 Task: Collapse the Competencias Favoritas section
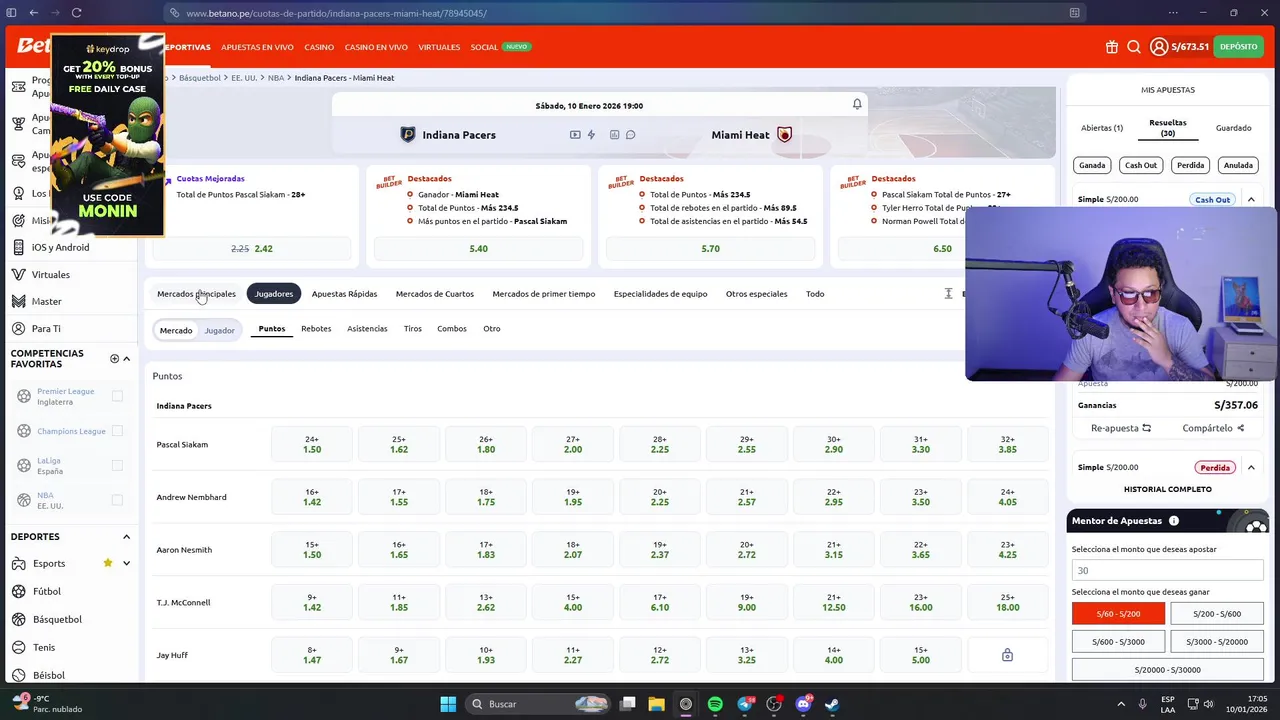coord(126,359)
